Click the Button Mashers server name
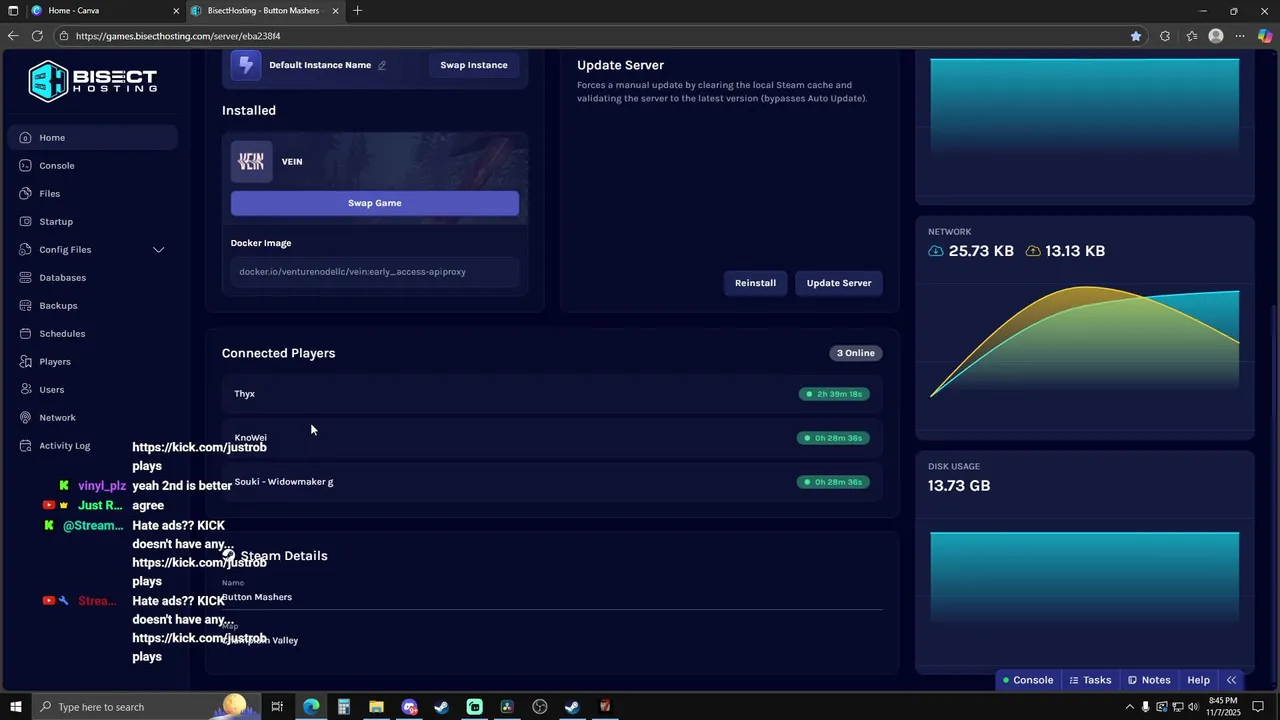 [257, 597]
